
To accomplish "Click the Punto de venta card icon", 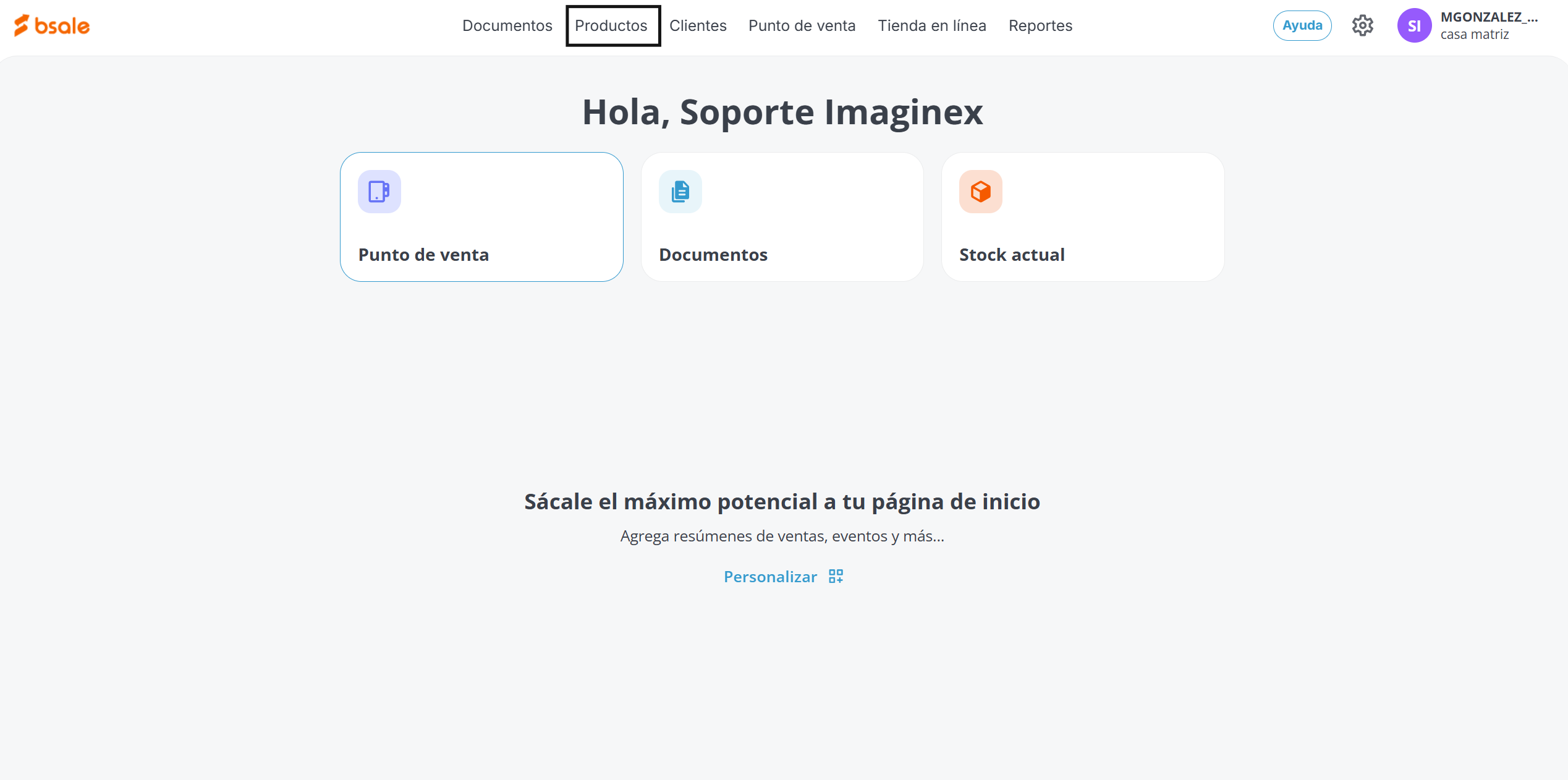I will click(379, 192).
